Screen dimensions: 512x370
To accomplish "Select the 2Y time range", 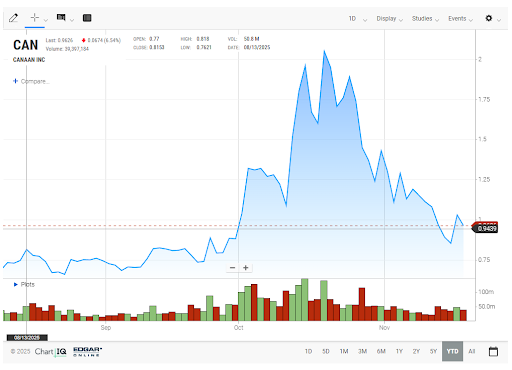I will tap(416, 351).
